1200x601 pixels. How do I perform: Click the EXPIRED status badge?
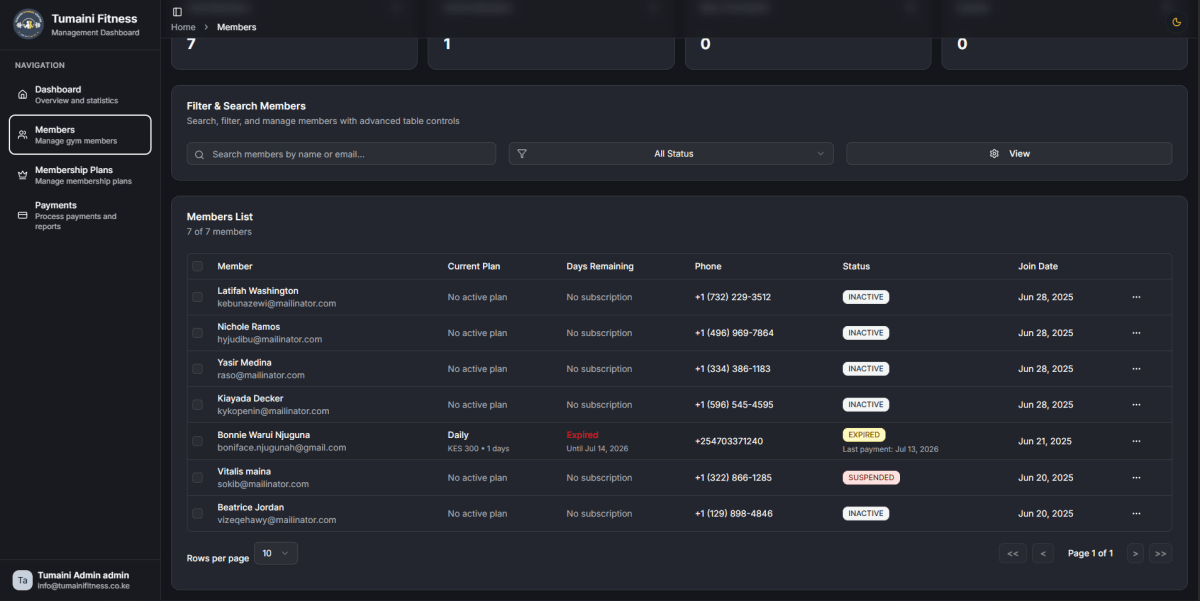[x=864, y=435]
